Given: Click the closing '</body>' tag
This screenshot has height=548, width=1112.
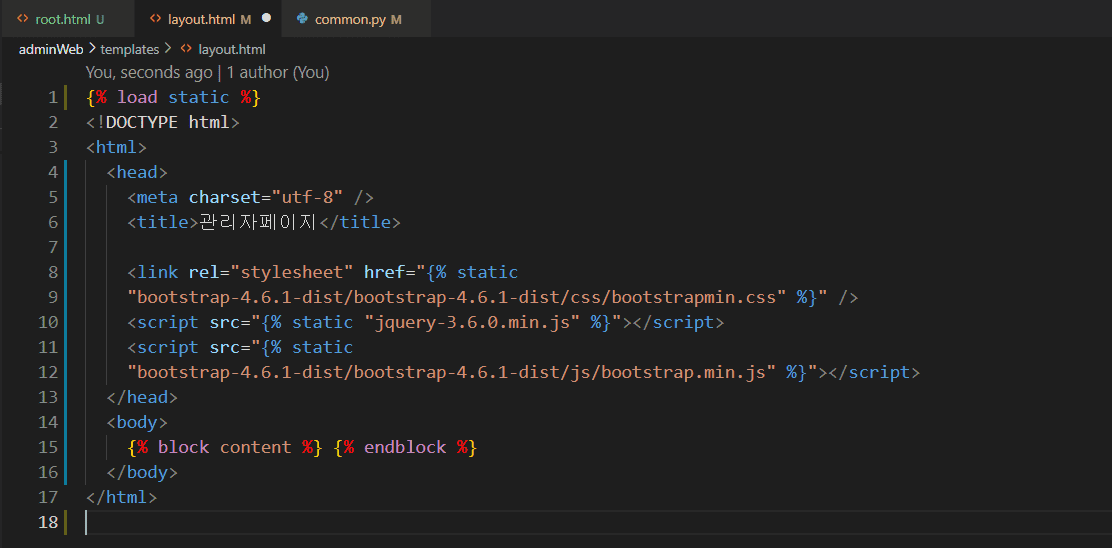Looking at the screenshot, I should [142, 472].
